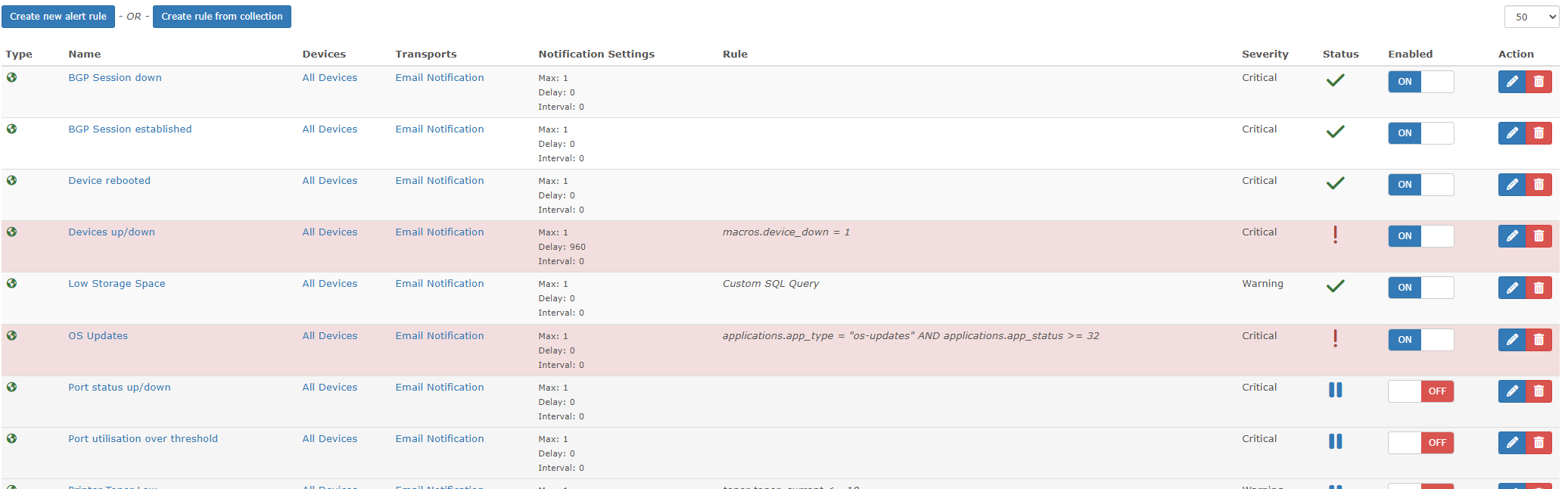Click alert status icon for Devices up/down
The width and height of the screenshot is (1568, 489).
1335,235
